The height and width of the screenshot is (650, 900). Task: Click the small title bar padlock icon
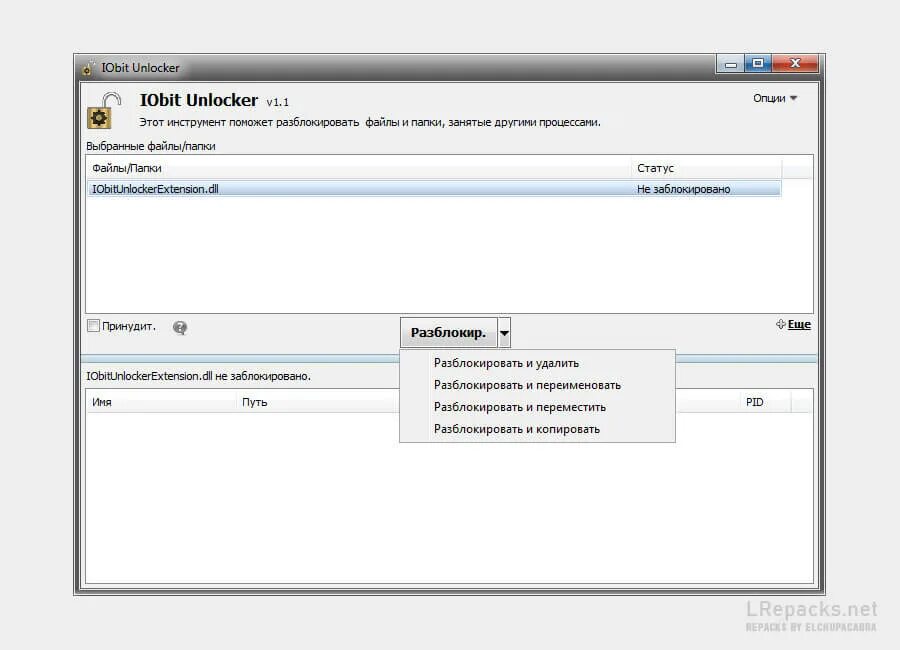pyautogui.click(x=87, y=68)
